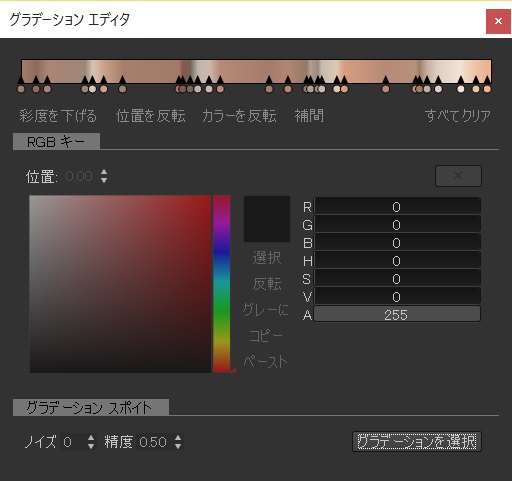This screenshot has width=512, height=481.
Task: Decrease ノイズ with the down arrow
Action: (91, 446)
